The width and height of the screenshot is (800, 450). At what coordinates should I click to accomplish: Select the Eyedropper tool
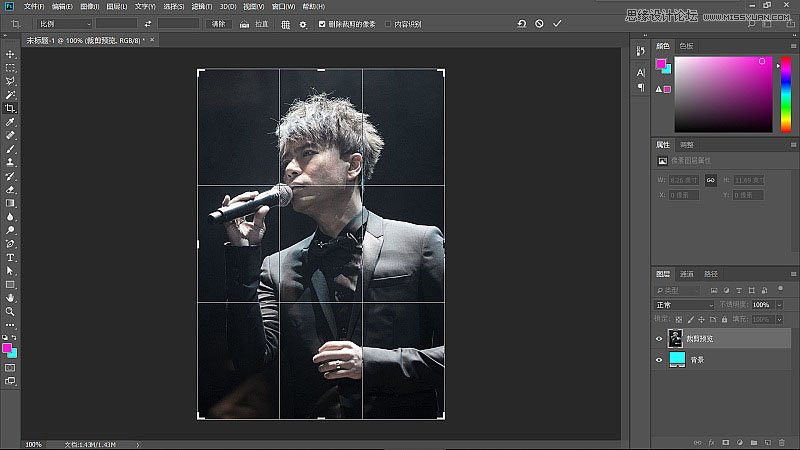click(10, 121)
